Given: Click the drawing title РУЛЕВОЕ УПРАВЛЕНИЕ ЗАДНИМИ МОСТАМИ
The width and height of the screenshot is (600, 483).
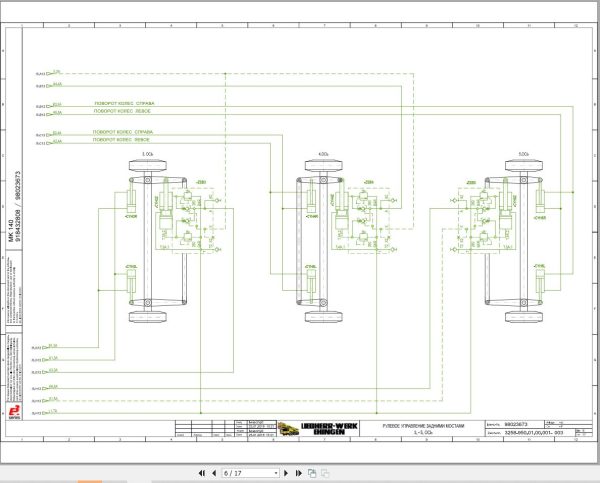Looking at the screenshot, I should [x=423, y=426].
